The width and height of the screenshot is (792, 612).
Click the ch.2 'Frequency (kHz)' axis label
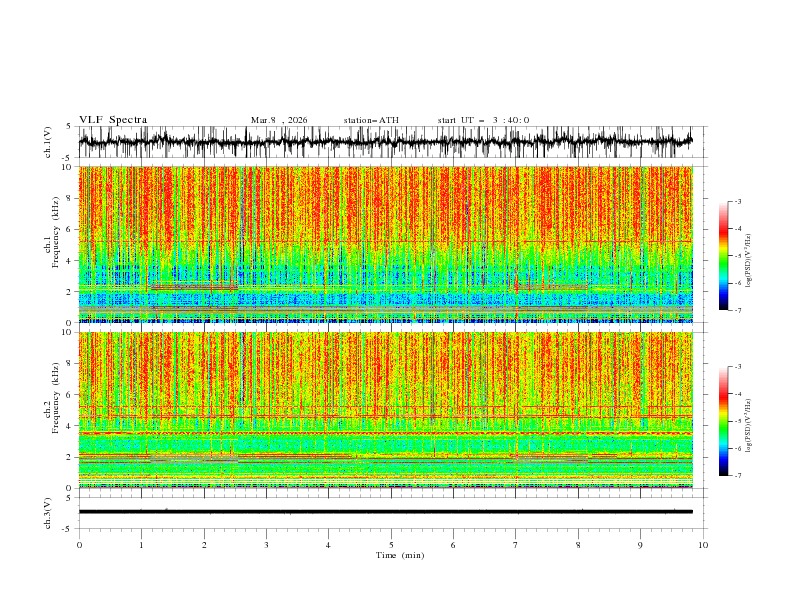56,398
